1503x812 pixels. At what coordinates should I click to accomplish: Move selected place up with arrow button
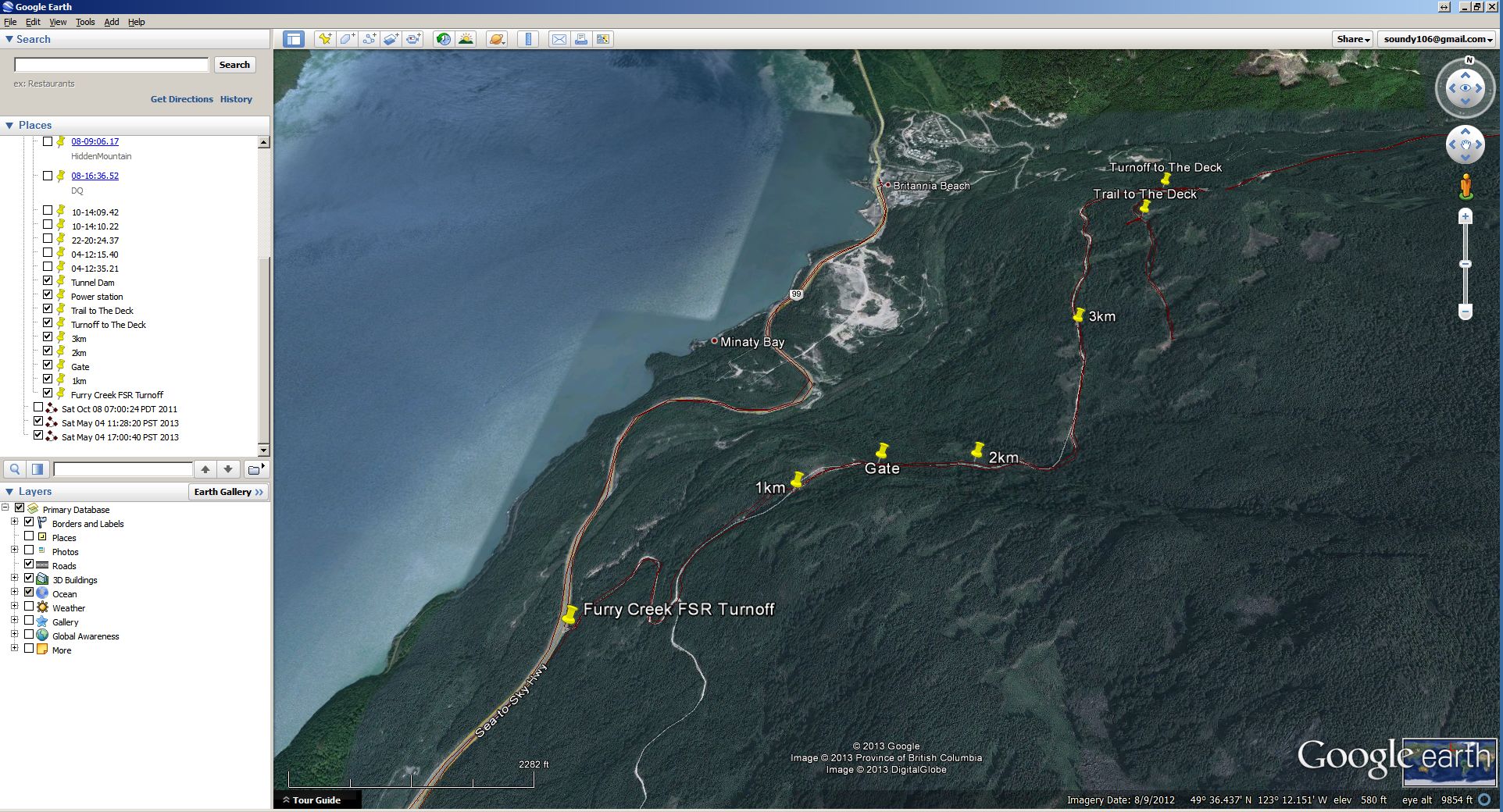click(205, 469)
